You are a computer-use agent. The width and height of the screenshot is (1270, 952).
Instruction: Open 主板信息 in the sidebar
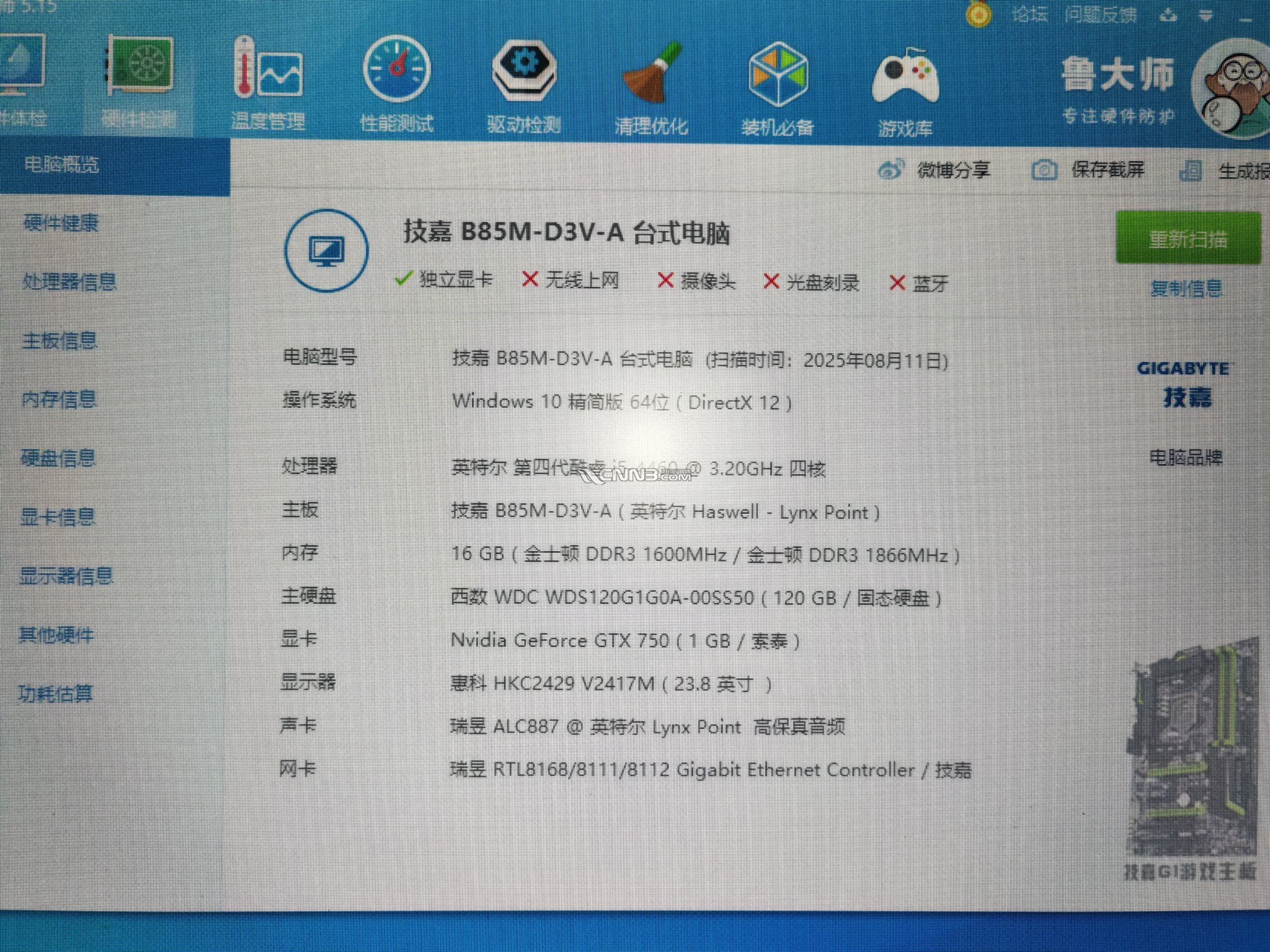[x=60, y=340]
